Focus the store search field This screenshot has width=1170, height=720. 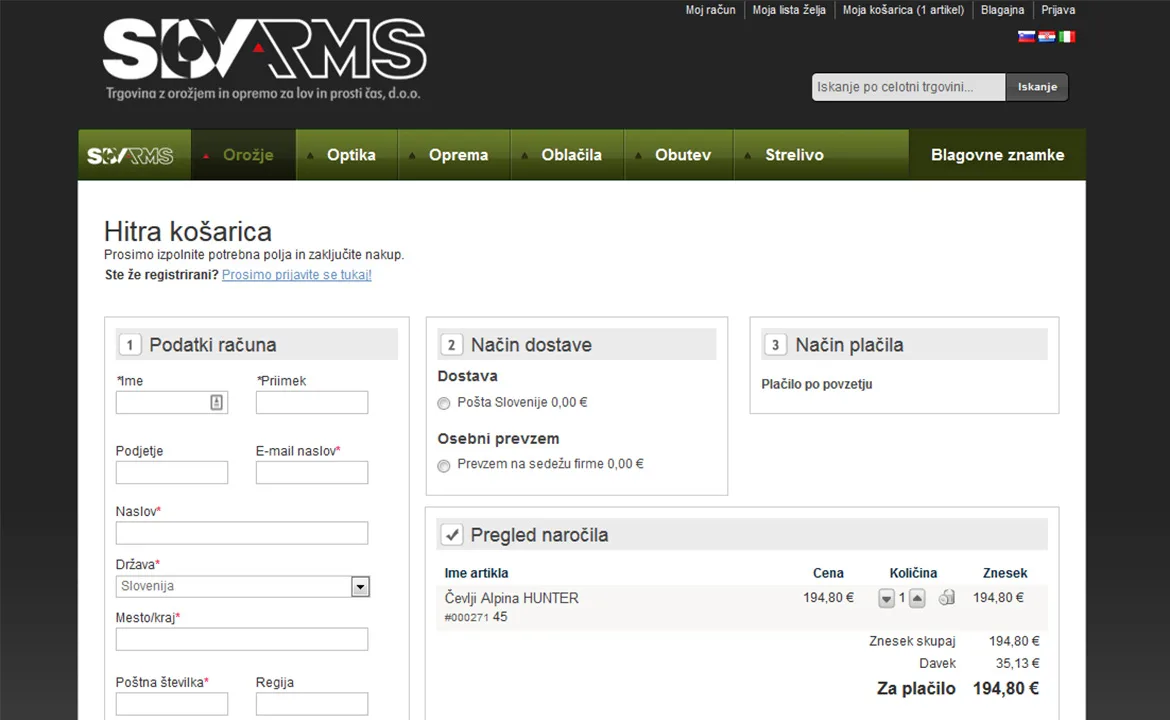coord(909,87)
